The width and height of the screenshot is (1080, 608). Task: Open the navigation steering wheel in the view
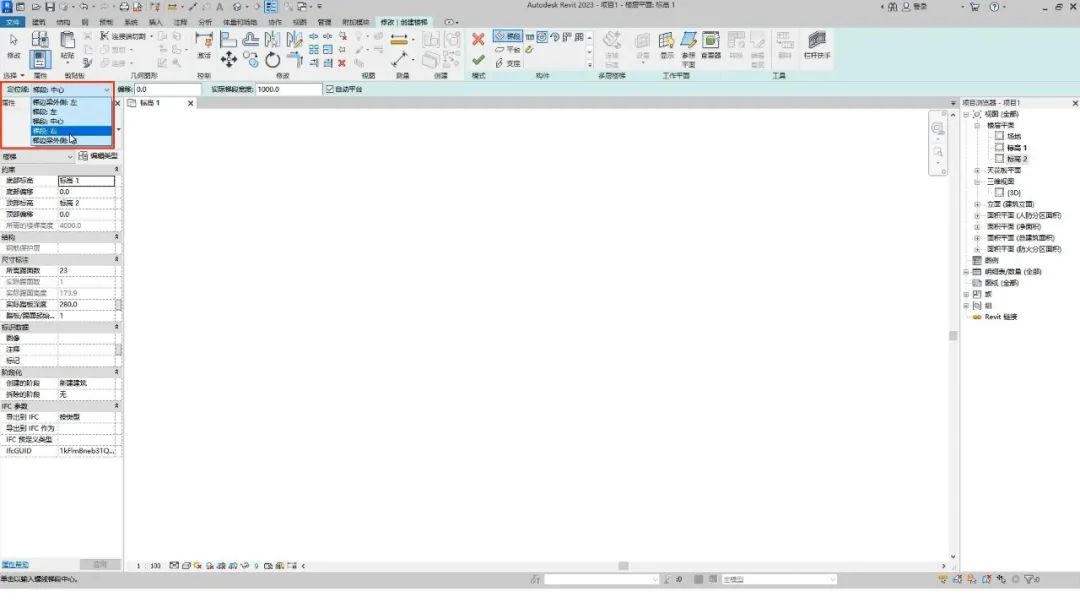[x=937, y=129]
